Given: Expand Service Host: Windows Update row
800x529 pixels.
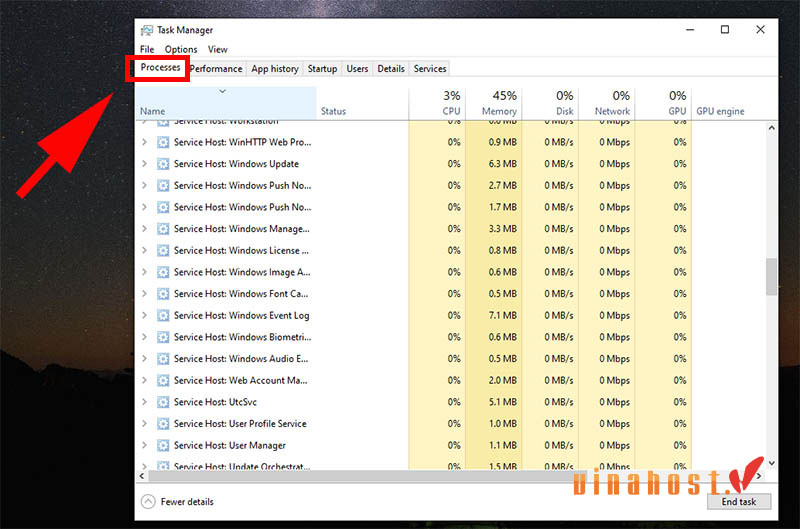Looking at the screenshot, I should pyautogui.click(x=144, y=163).
